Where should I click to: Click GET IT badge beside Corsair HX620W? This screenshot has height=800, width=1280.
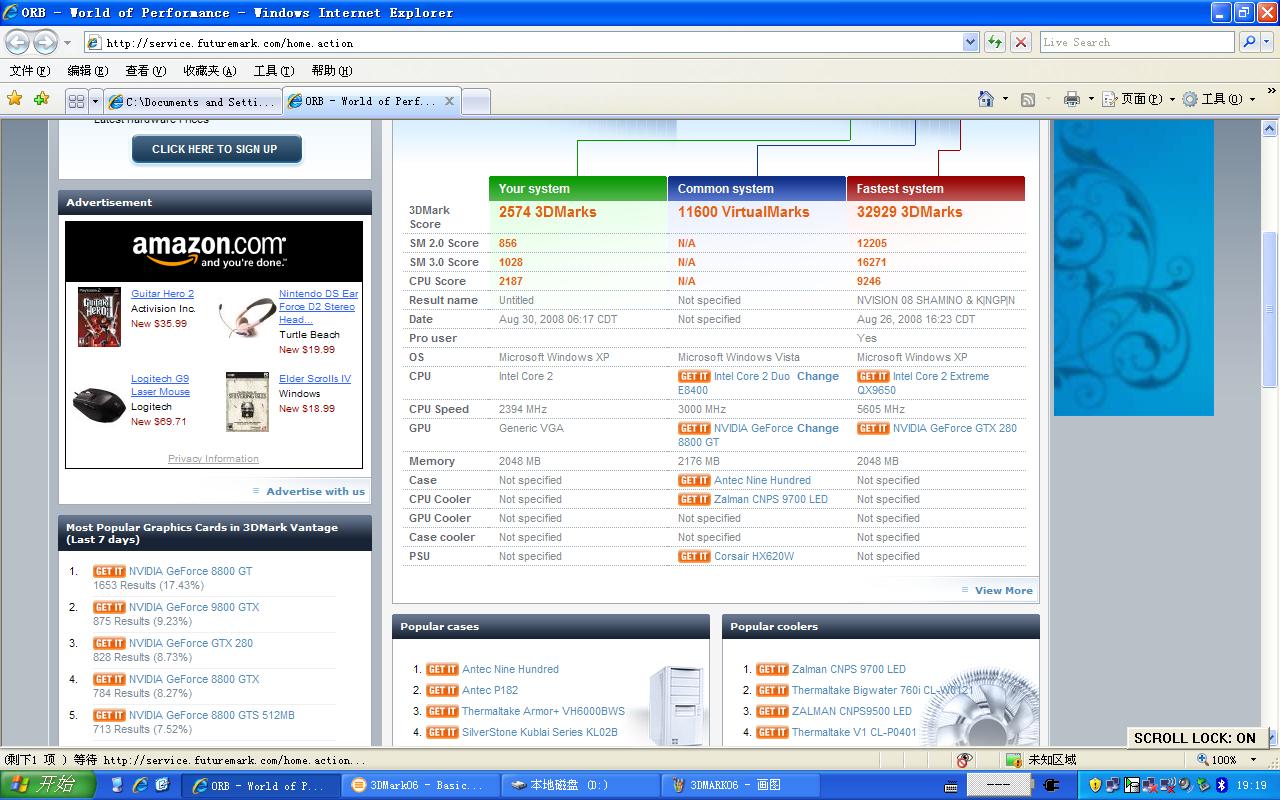(x=694, y=556)
